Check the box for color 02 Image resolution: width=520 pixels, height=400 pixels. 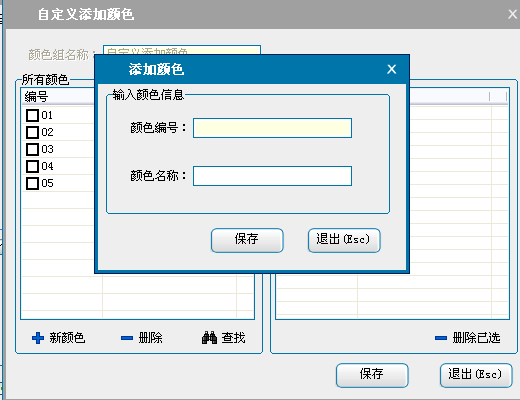(x=32, y=132)
